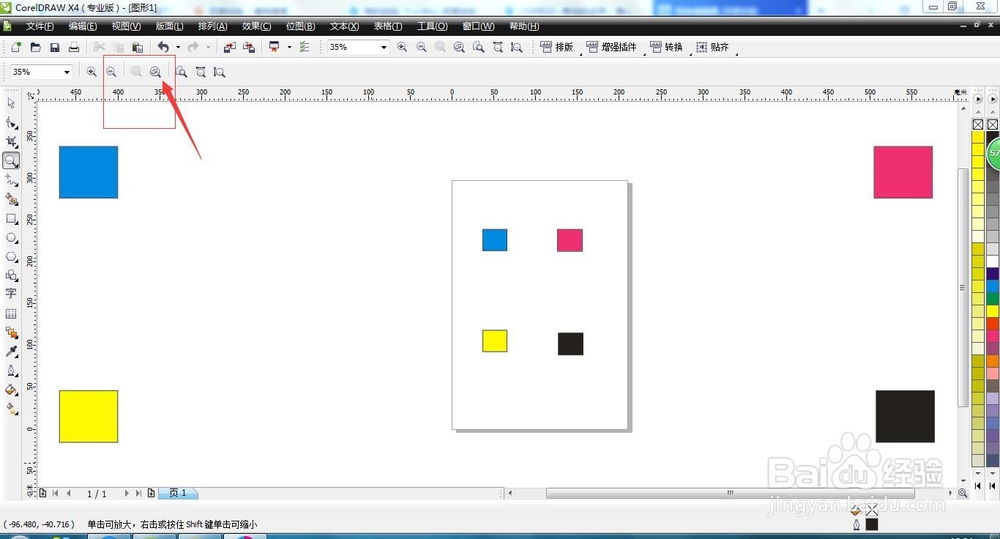The image size is (1000, 539).
Task: Click the Open file folder icon
Action: [x=36, y=47]
